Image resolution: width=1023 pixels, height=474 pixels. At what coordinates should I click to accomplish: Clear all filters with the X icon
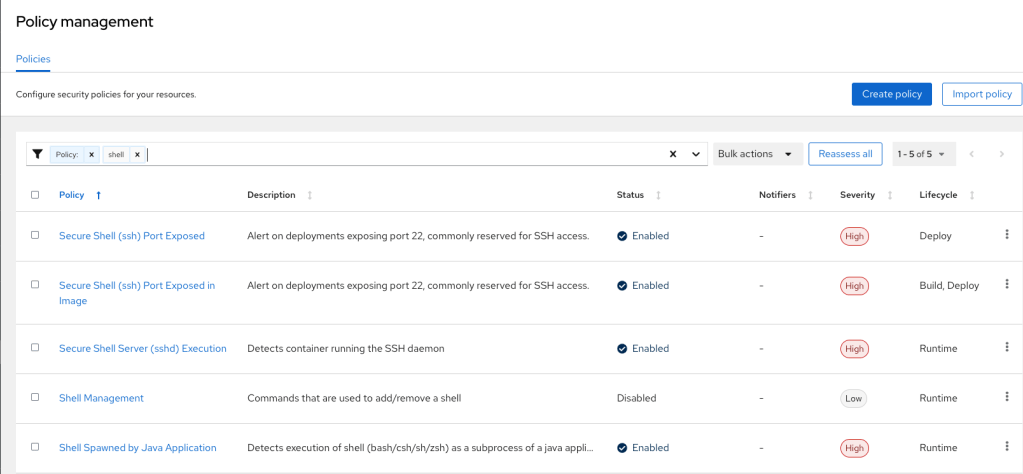point(672,154)
